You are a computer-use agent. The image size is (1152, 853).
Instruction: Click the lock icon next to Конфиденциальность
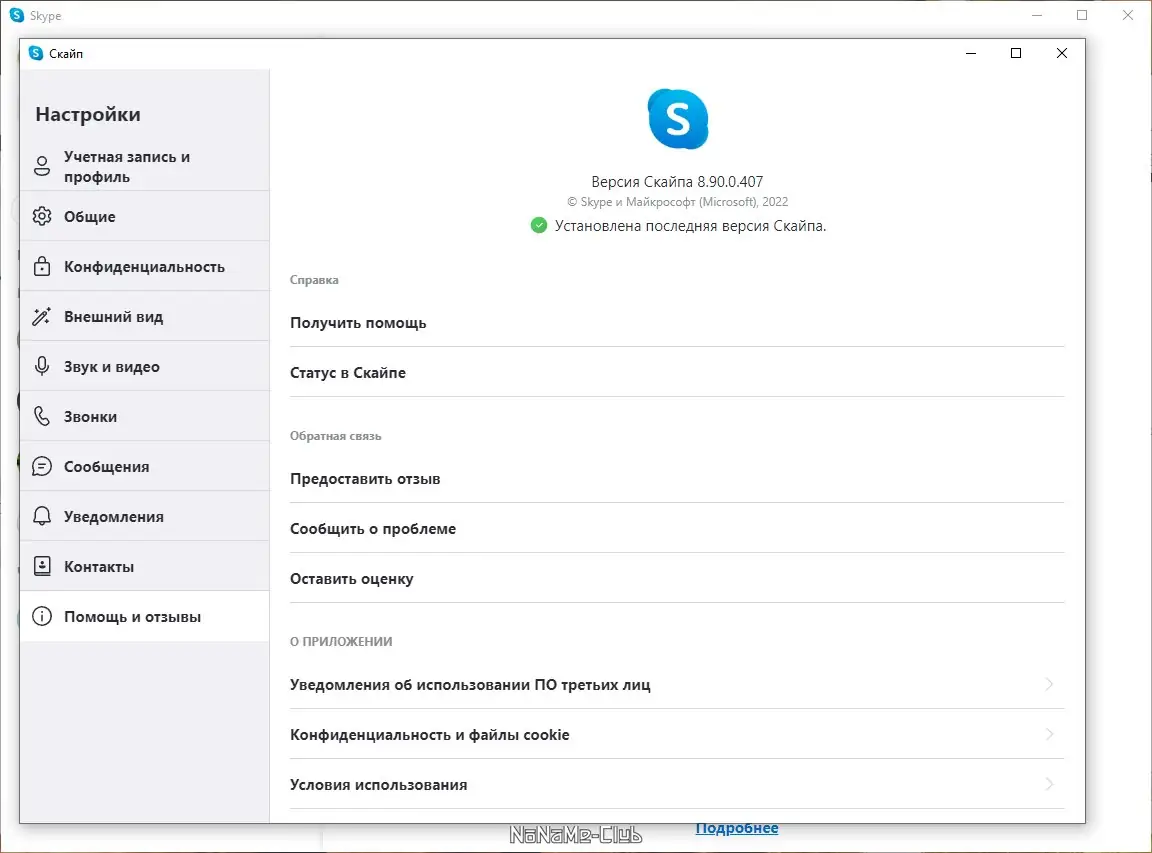click(42, 266)
